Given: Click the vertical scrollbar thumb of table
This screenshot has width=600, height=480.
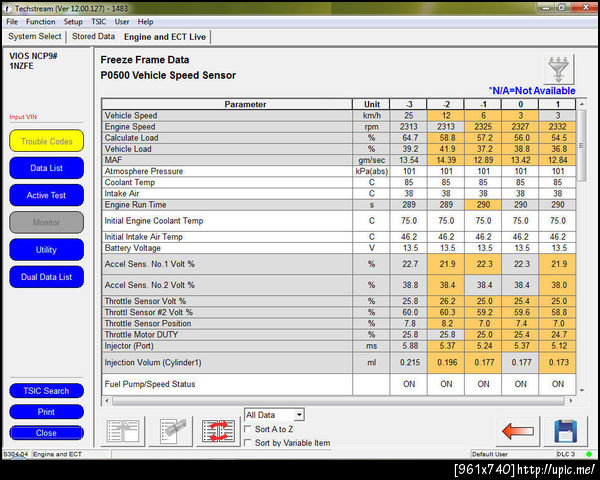Looking at the screenshot, I should point(582,145).
